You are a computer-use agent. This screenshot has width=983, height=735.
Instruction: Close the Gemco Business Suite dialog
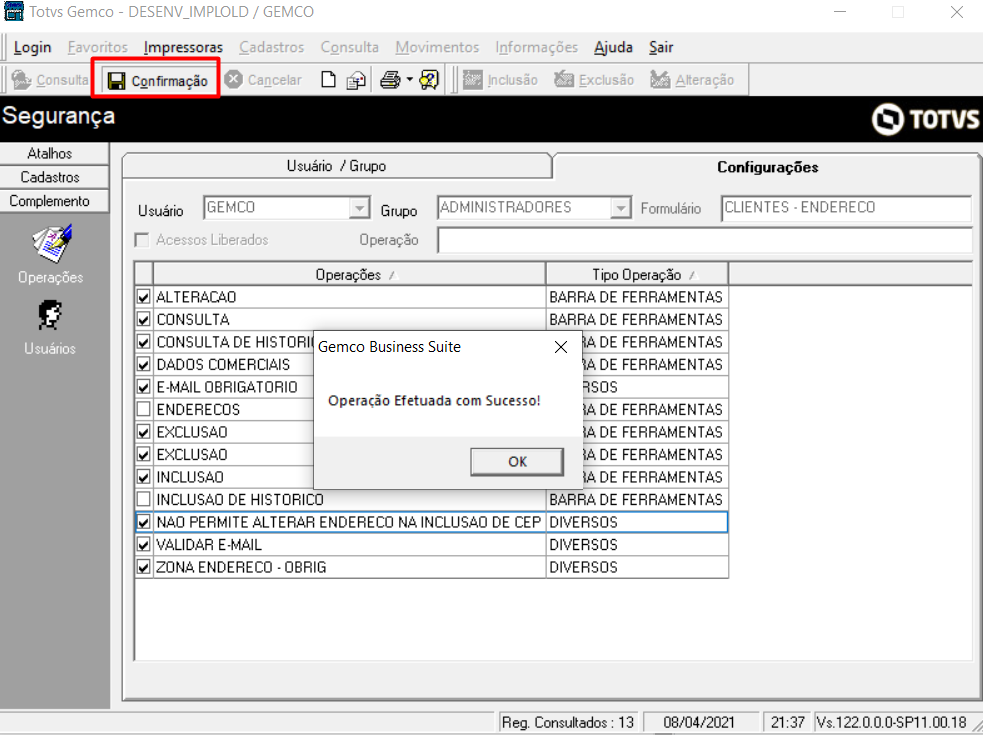click(560, 347)
